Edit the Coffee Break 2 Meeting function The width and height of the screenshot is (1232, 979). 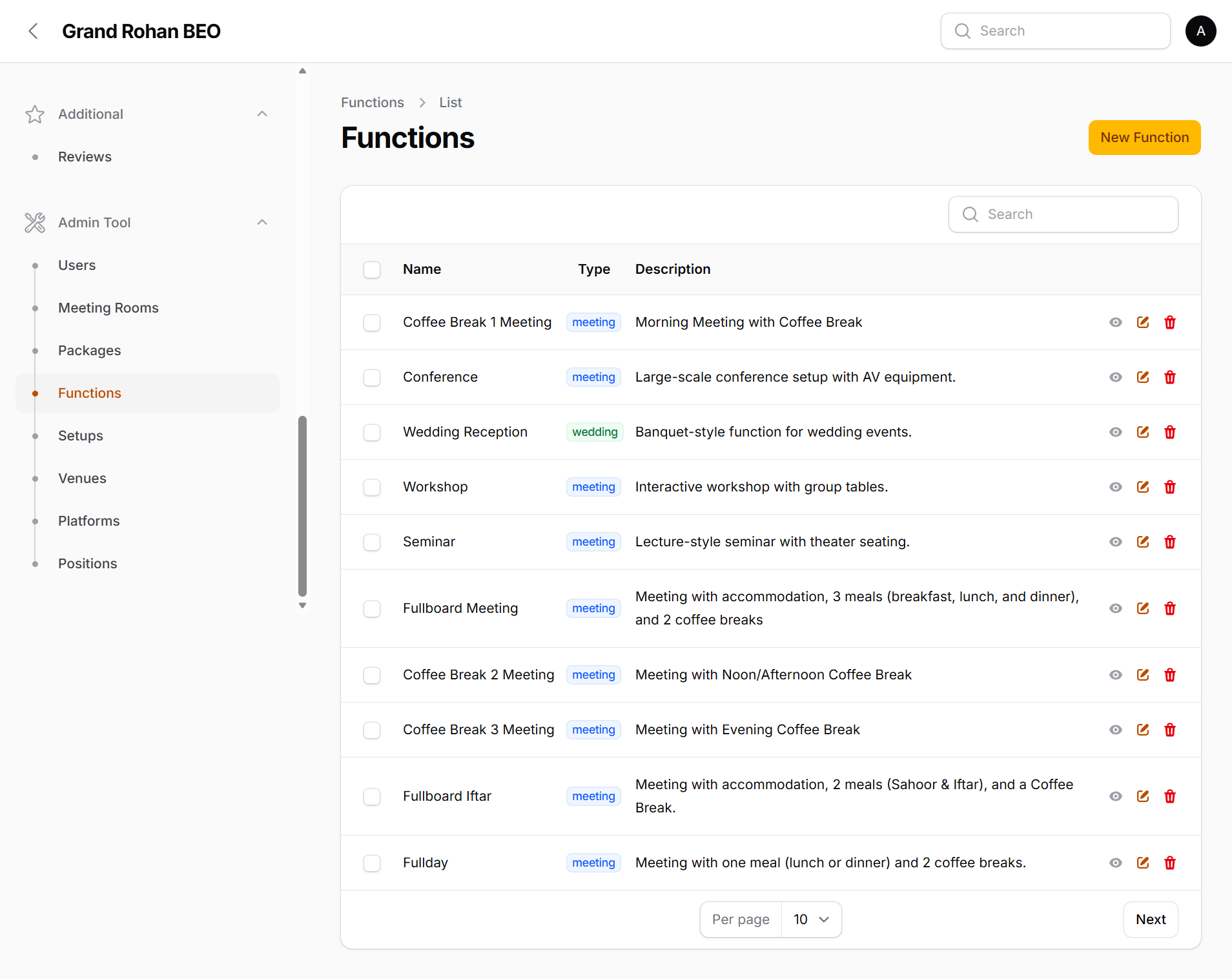[x=1143, y=675]
